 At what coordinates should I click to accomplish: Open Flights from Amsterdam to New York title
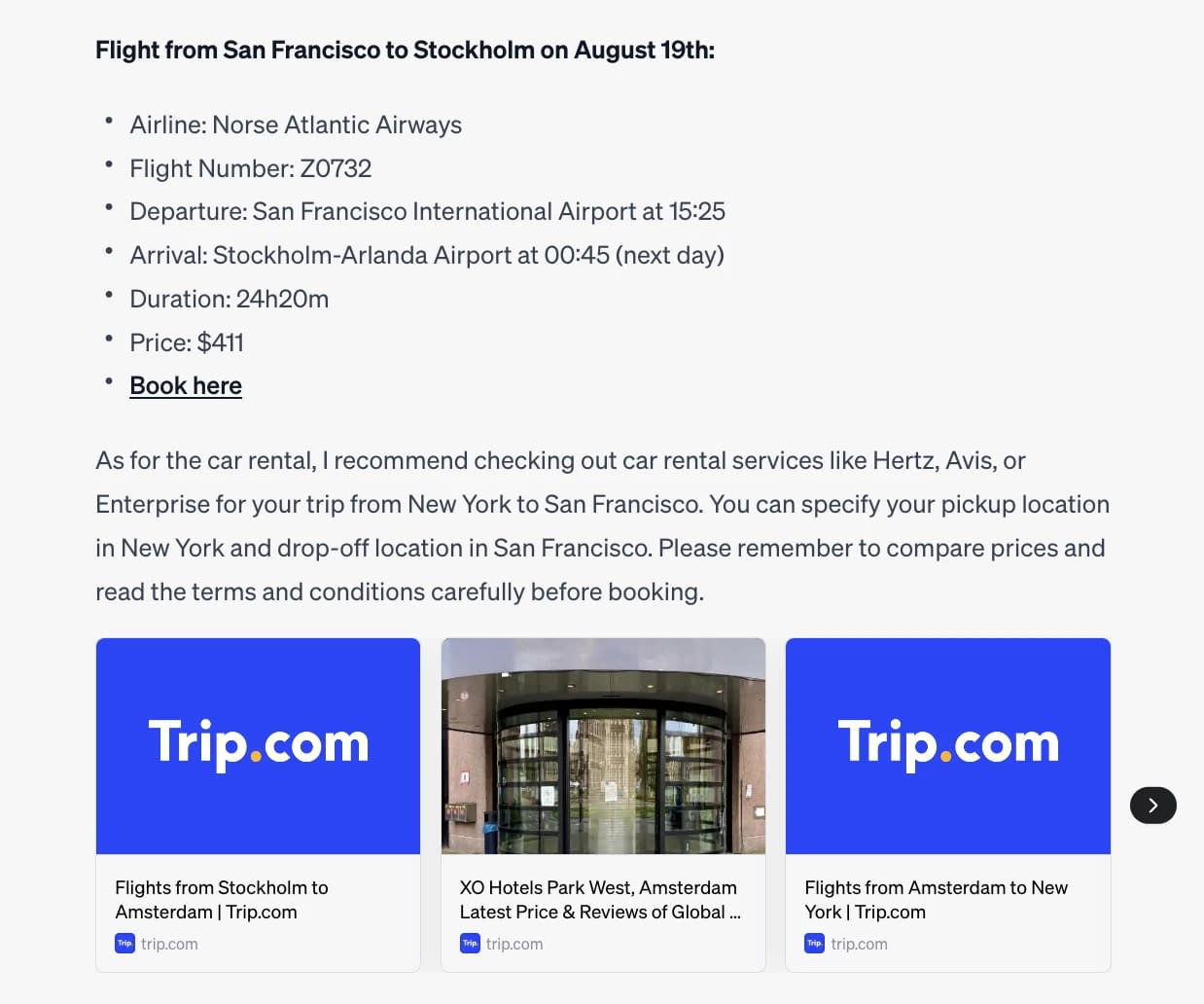pos(936,900)
